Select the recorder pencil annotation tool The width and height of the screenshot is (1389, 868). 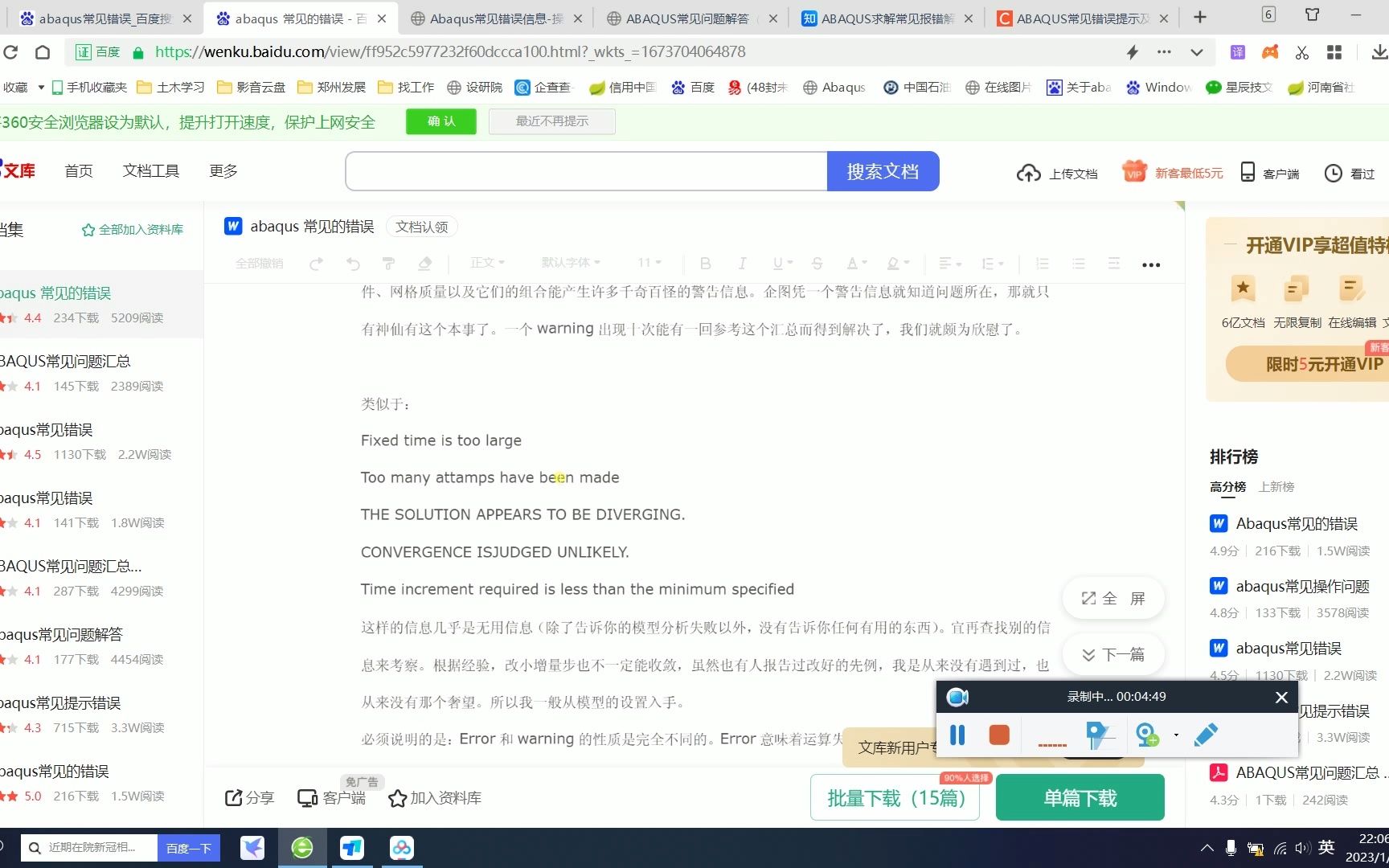coord(1205,735)
